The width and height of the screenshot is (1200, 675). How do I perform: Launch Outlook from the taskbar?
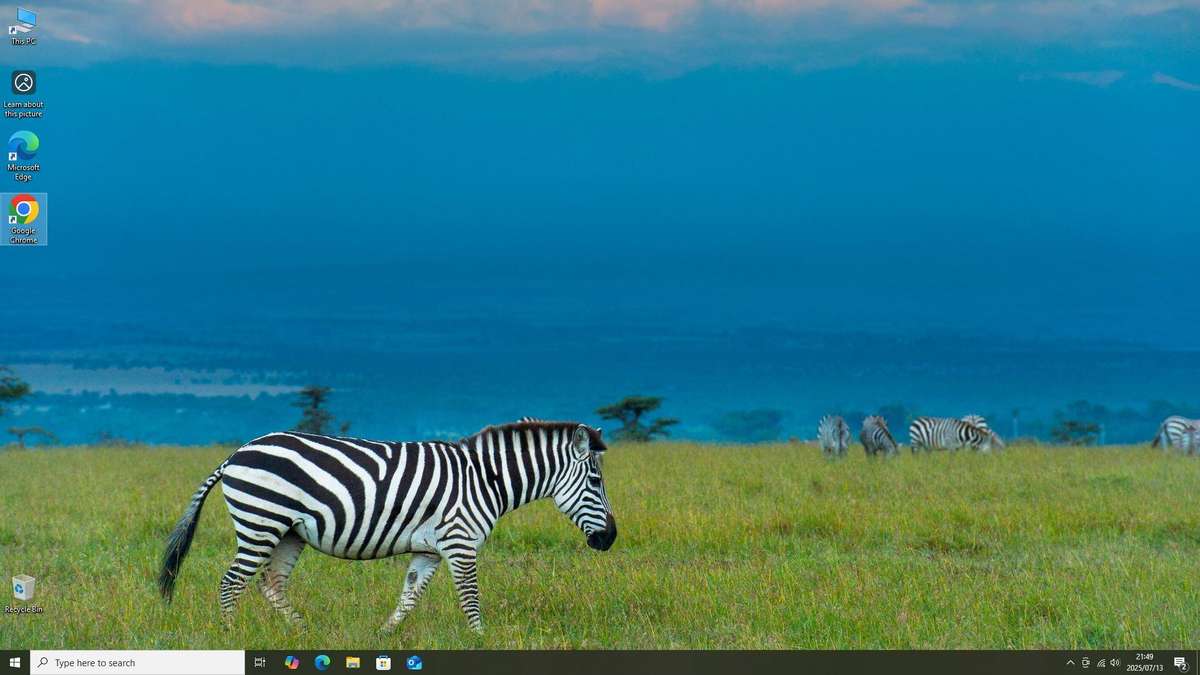tap(414, 662)
